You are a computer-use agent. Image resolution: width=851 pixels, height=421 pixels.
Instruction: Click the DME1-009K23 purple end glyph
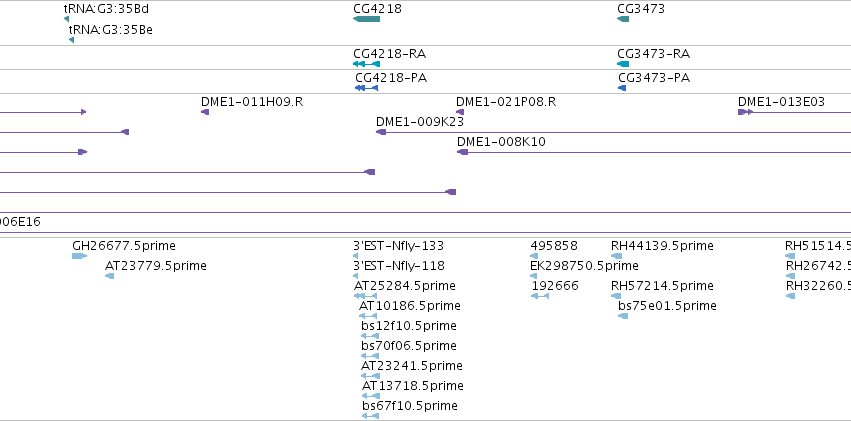[x=380, y=132]
